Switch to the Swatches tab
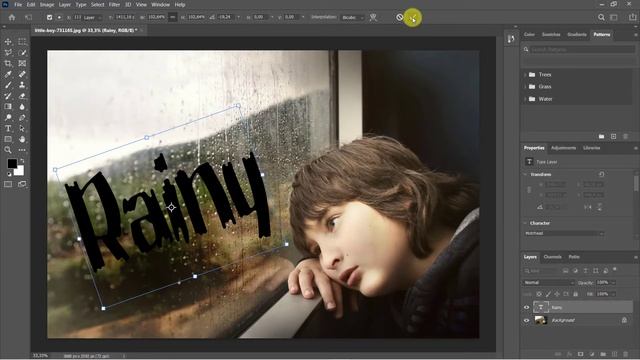Screen dimensions: 640x360 point(551,35)
